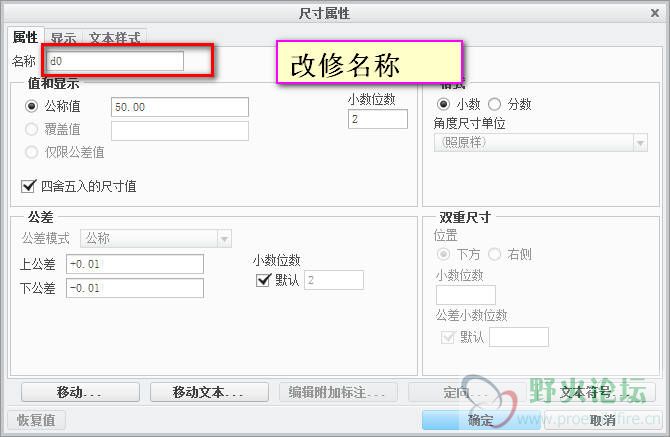670x437 pixels.
Task: Select the 公称值 radio button
Action: (x=31, y=106)
